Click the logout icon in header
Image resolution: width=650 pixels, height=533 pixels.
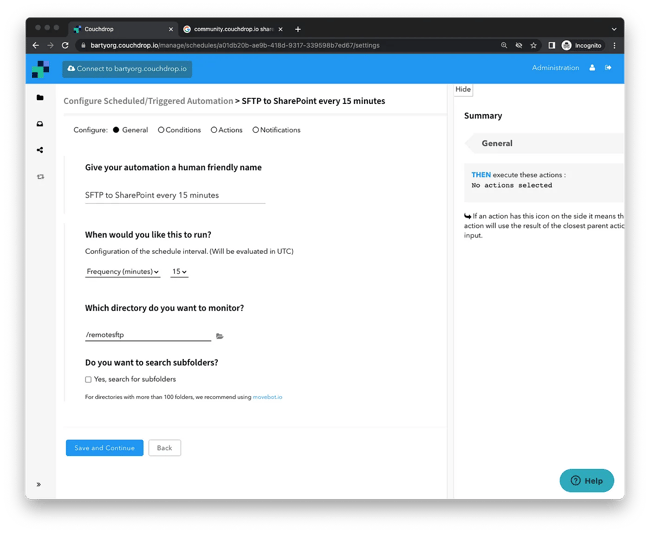(608, 68)
